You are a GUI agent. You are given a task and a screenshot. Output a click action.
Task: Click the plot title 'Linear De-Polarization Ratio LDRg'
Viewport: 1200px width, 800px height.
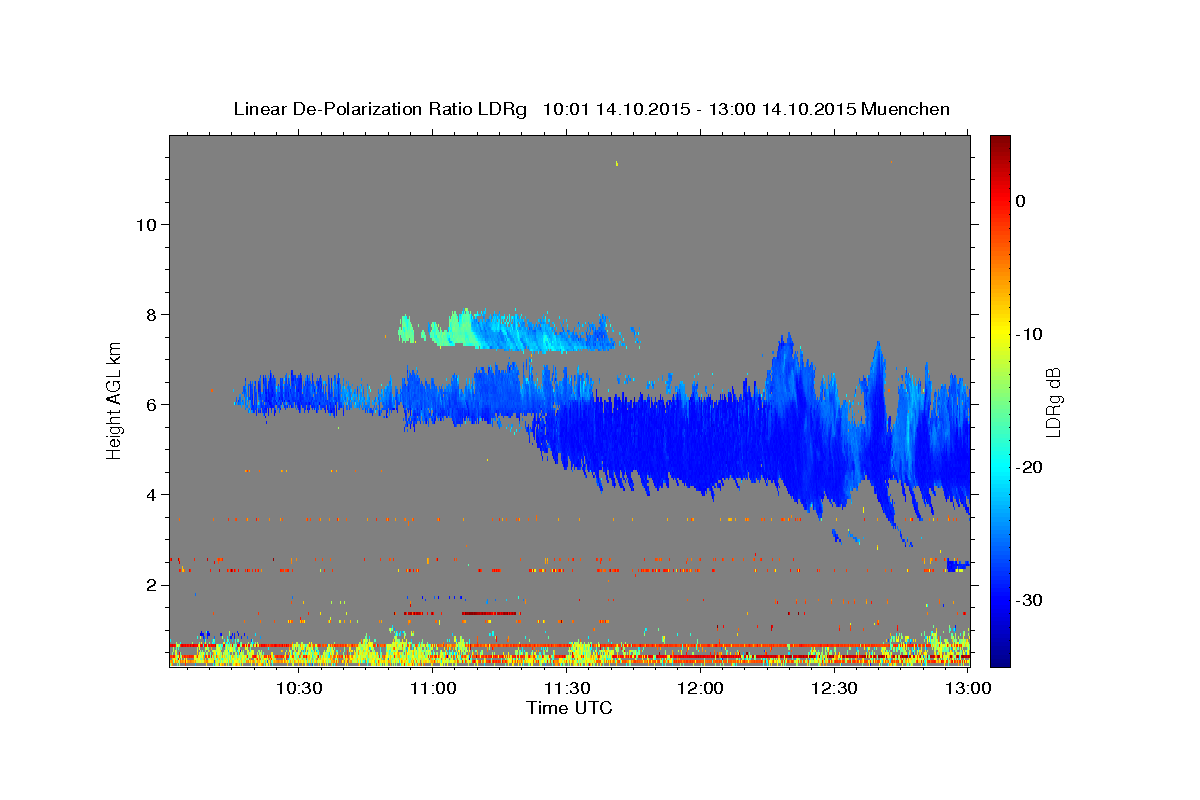[x=380, y=109]
